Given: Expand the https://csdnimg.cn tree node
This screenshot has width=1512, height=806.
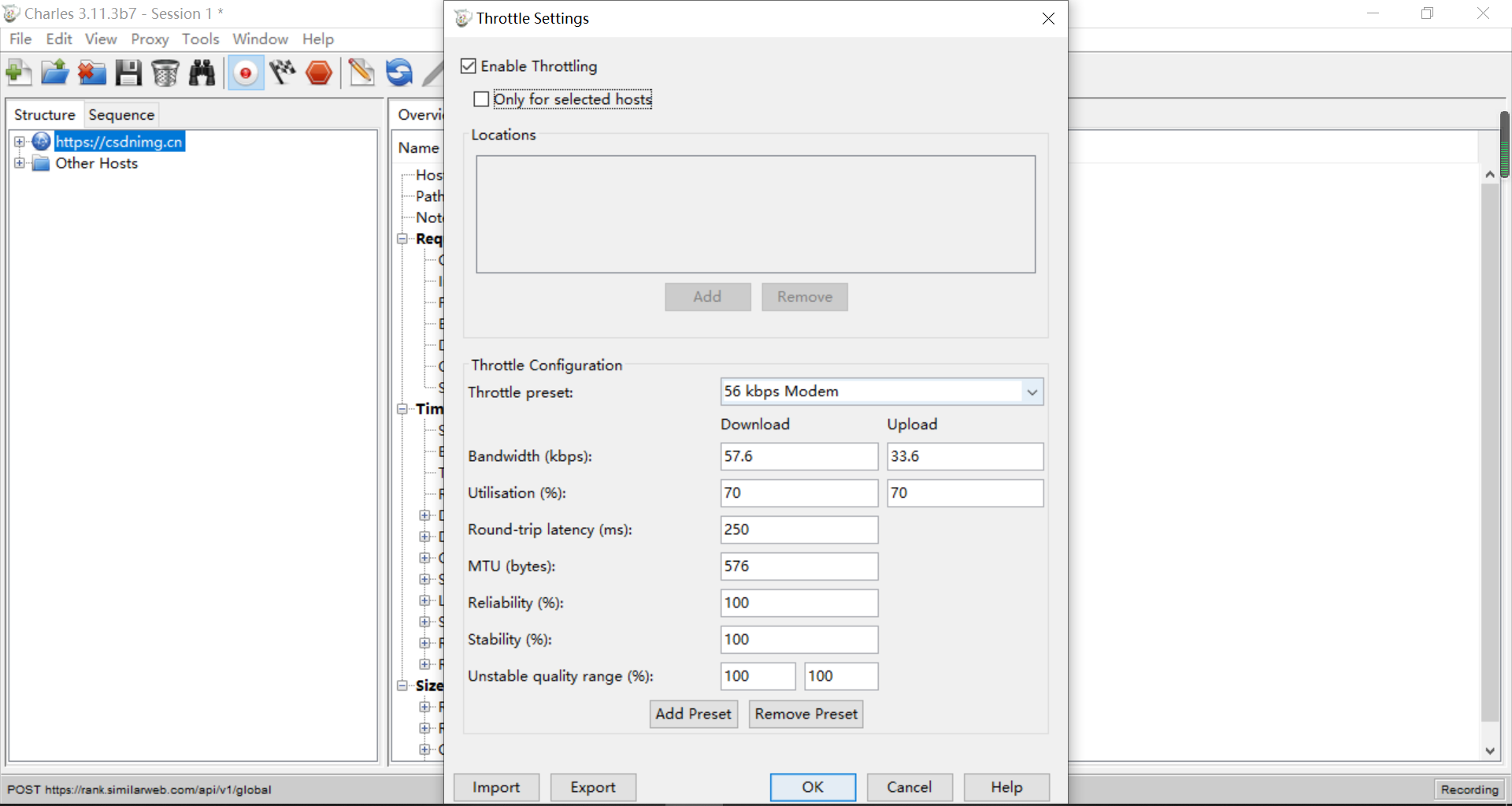Looking at the screenshot, I should pyautogui.click(x=20, y=142).
